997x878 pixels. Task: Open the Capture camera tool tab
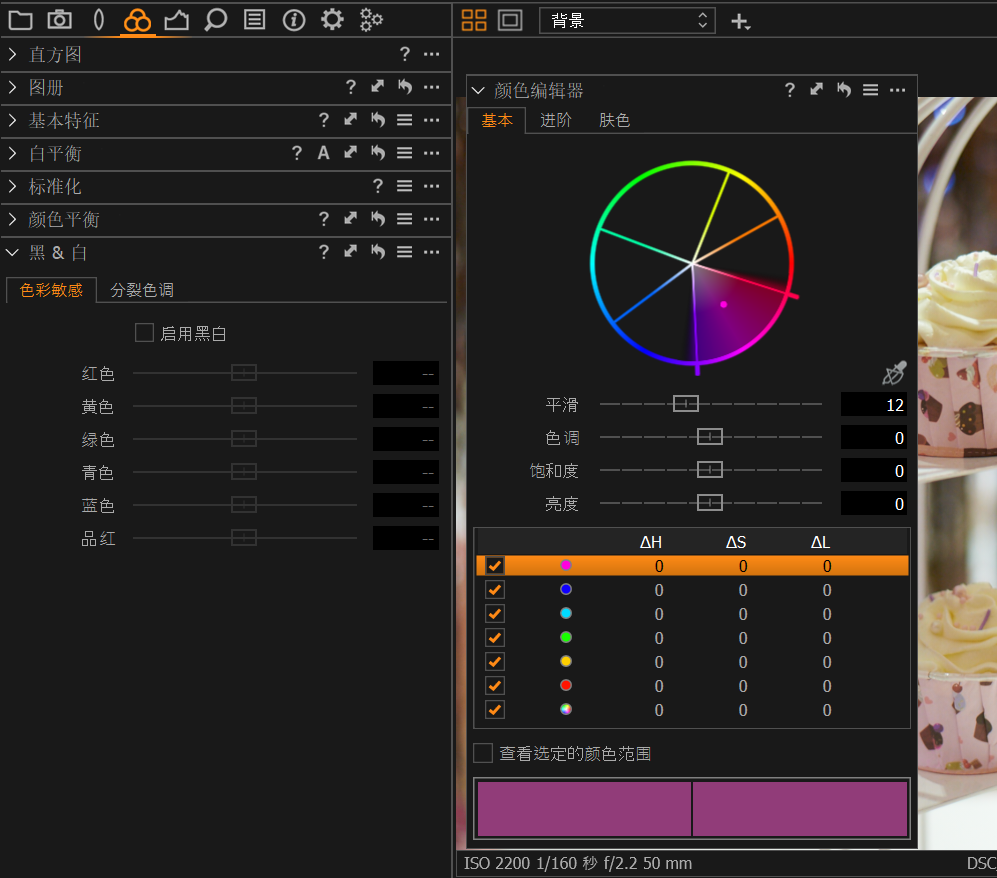[x=59, y=19]
